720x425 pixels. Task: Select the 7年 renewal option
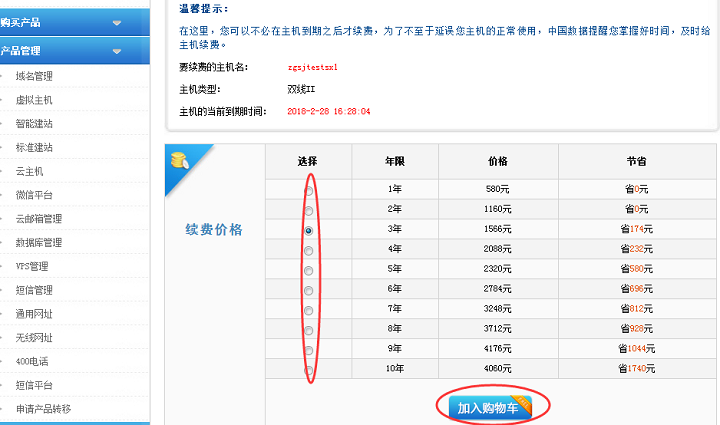(x=308, y=310)
